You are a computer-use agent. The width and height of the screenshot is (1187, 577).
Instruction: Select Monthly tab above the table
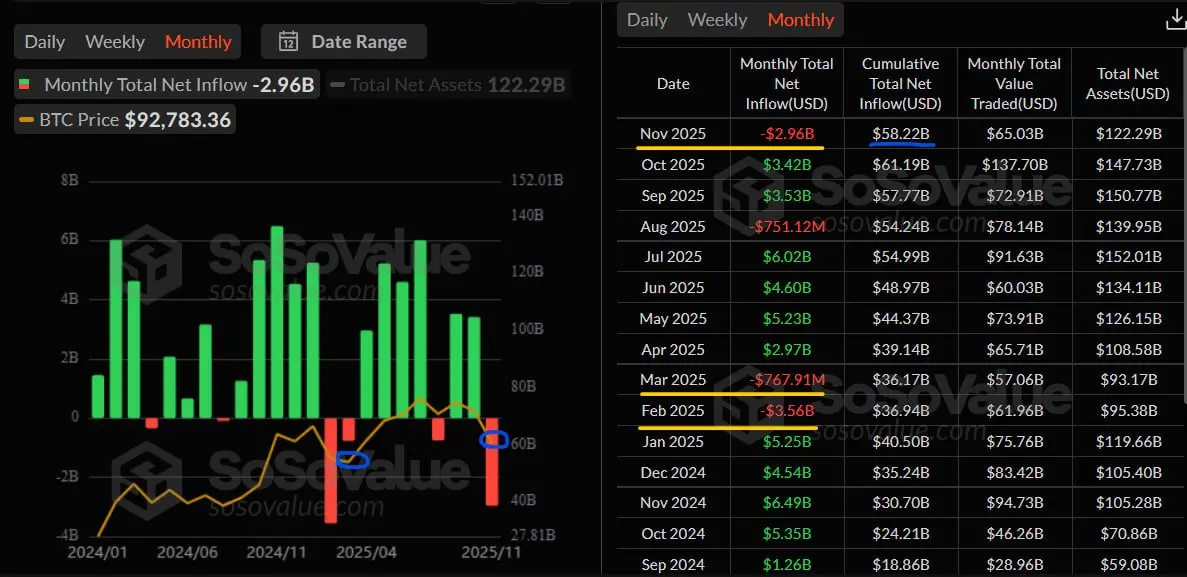point(801,20)
